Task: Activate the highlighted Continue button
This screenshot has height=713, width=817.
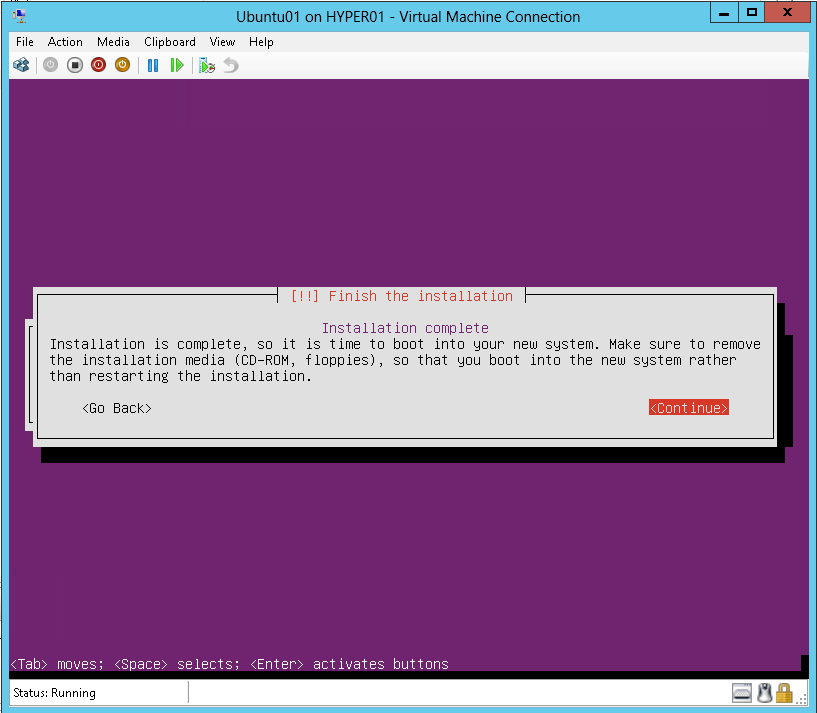Action: 688,408
